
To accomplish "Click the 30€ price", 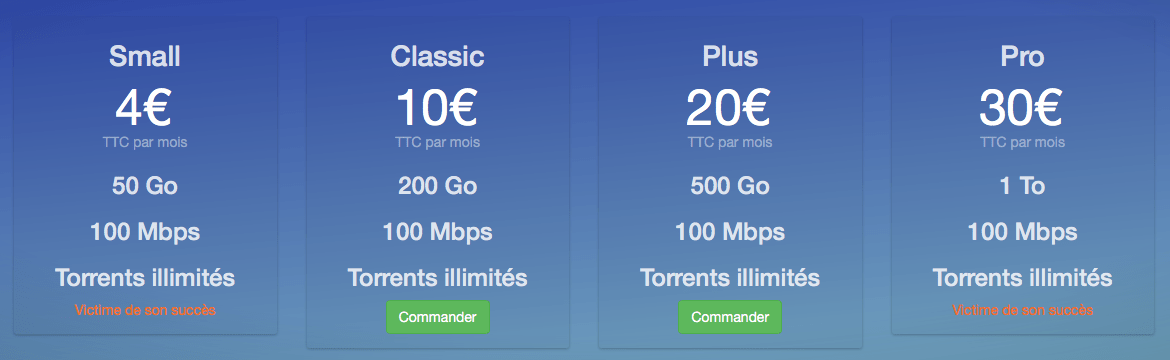I will click(1022, 108).
